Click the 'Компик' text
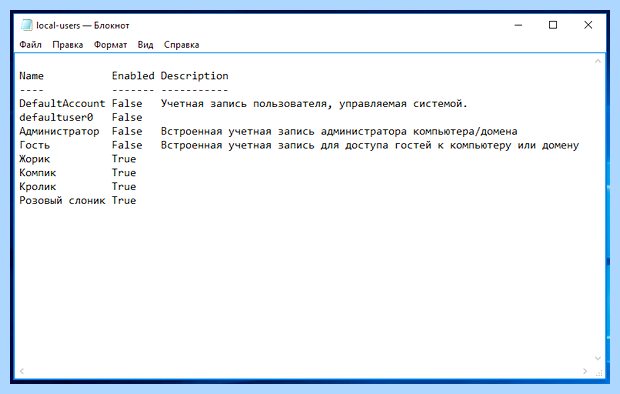This screenshot has height=394, width=620. tap(38, 173)
